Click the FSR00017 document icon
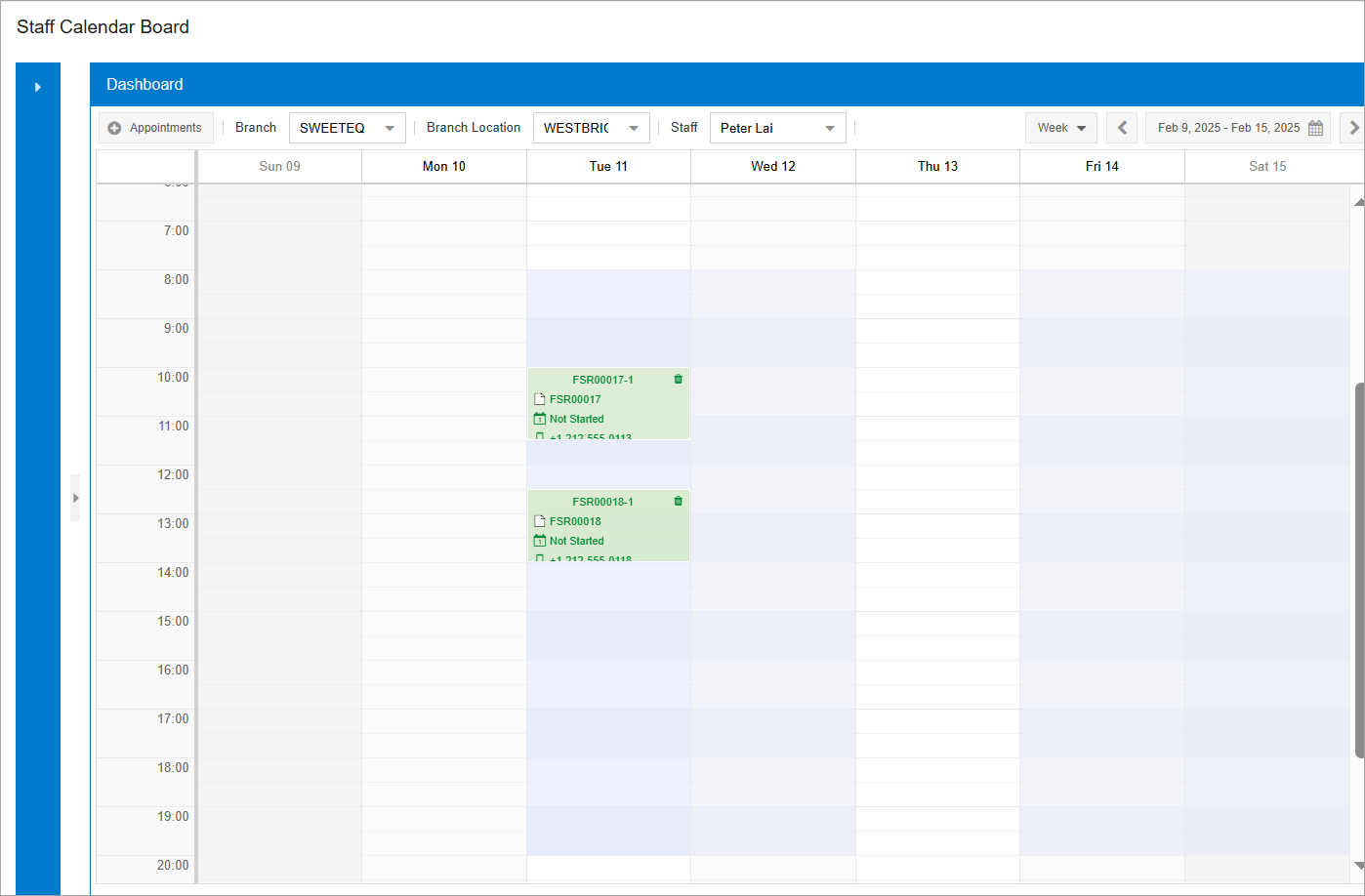The width and height of the screenshot is (1365, 896). pyautogui.click(x=540, y=399)
